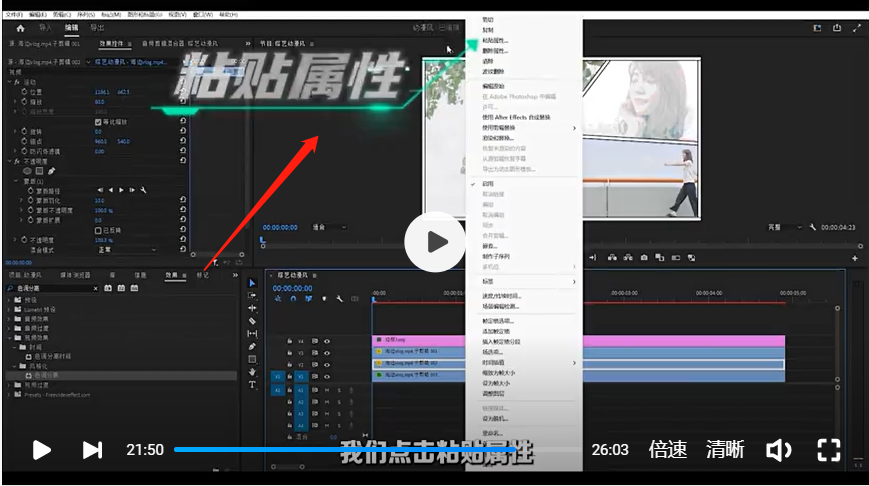
Task: Toggle the 已反转 inverted mask checkbox
Action: pyautogui.click(x=98, y=231)
